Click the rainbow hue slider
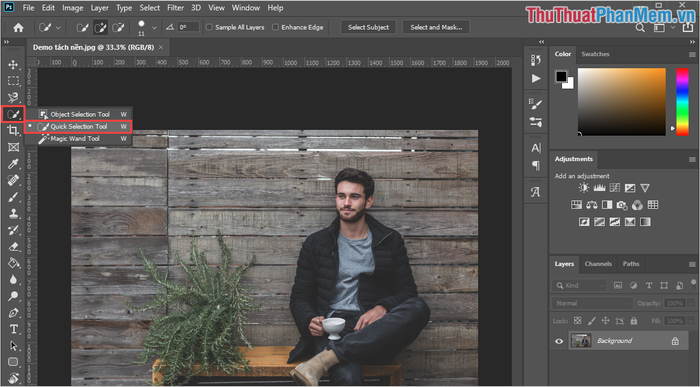The width and height of the screenshot is (700, 387). pyautogui.click(x=682, y=102)
